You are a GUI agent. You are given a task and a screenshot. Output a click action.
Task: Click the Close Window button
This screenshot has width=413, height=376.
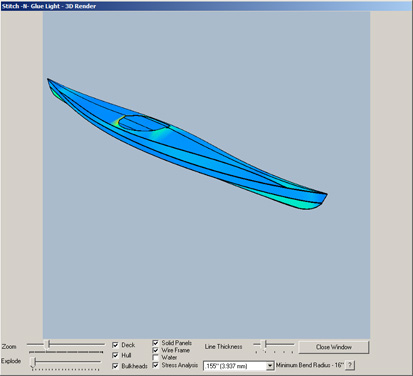[x=334, y=347]
